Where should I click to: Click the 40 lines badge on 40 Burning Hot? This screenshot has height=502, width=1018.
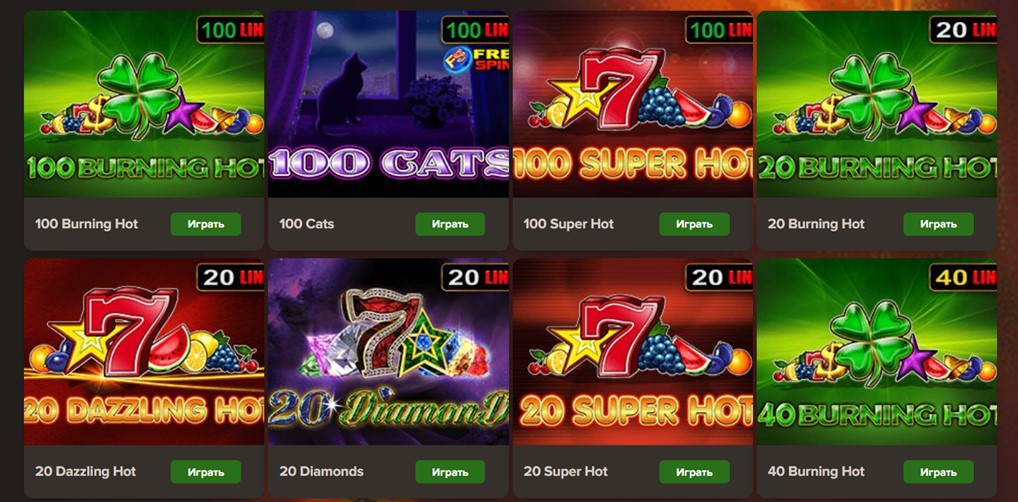click(963, 277)
